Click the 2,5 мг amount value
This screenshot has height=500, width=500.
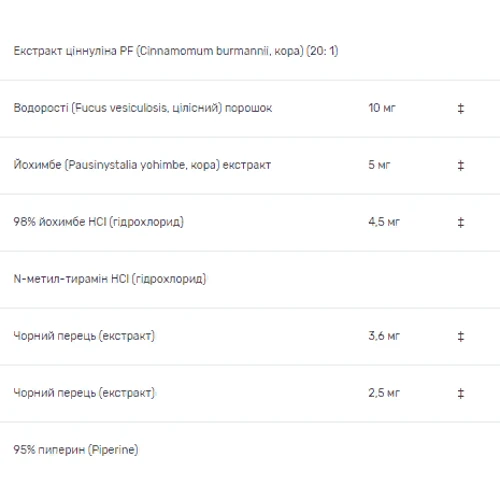[x=384, y=393]
